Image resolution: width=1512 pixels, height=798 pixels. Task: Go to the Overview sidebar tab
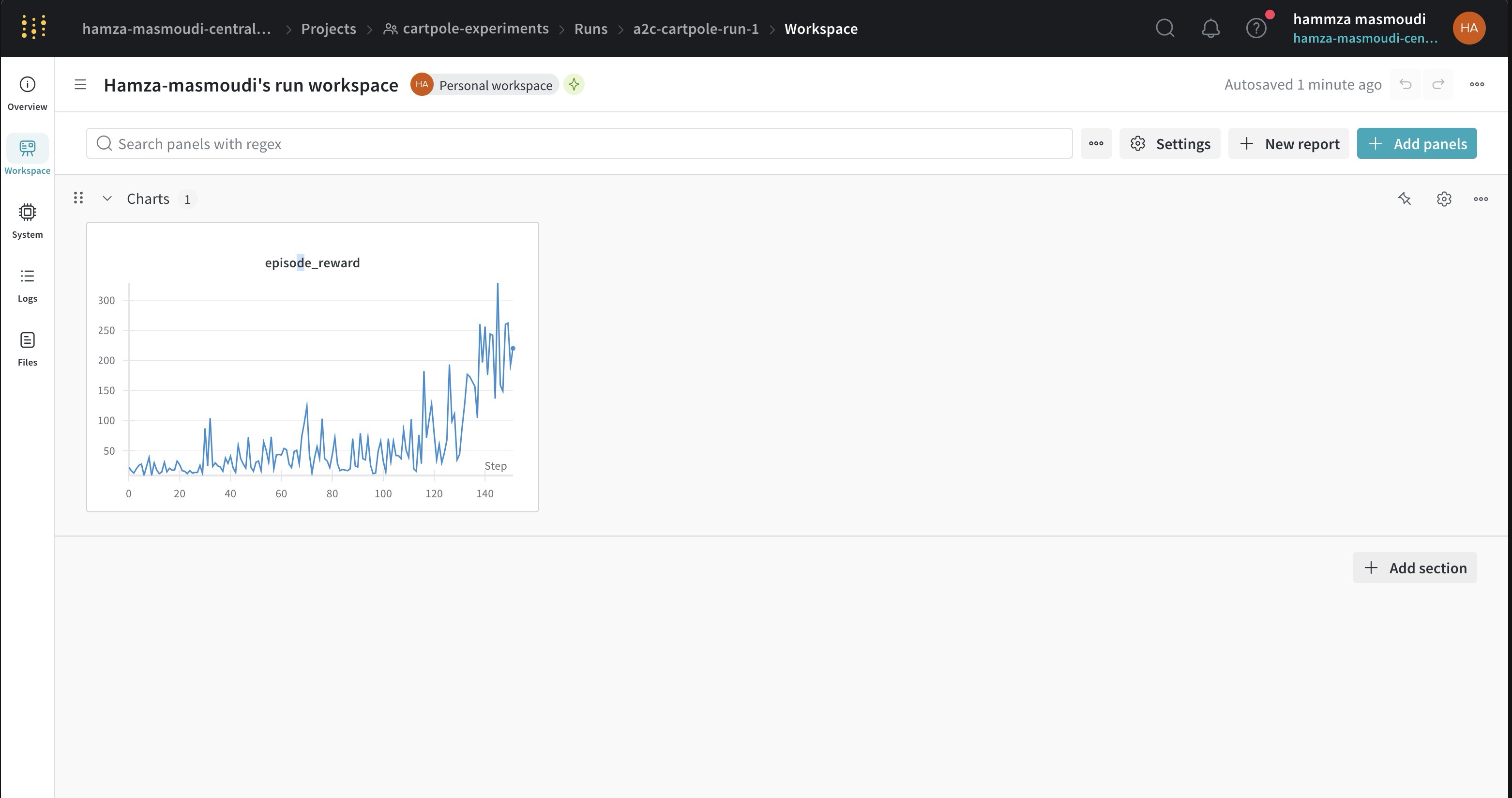[x=27, y=93]
